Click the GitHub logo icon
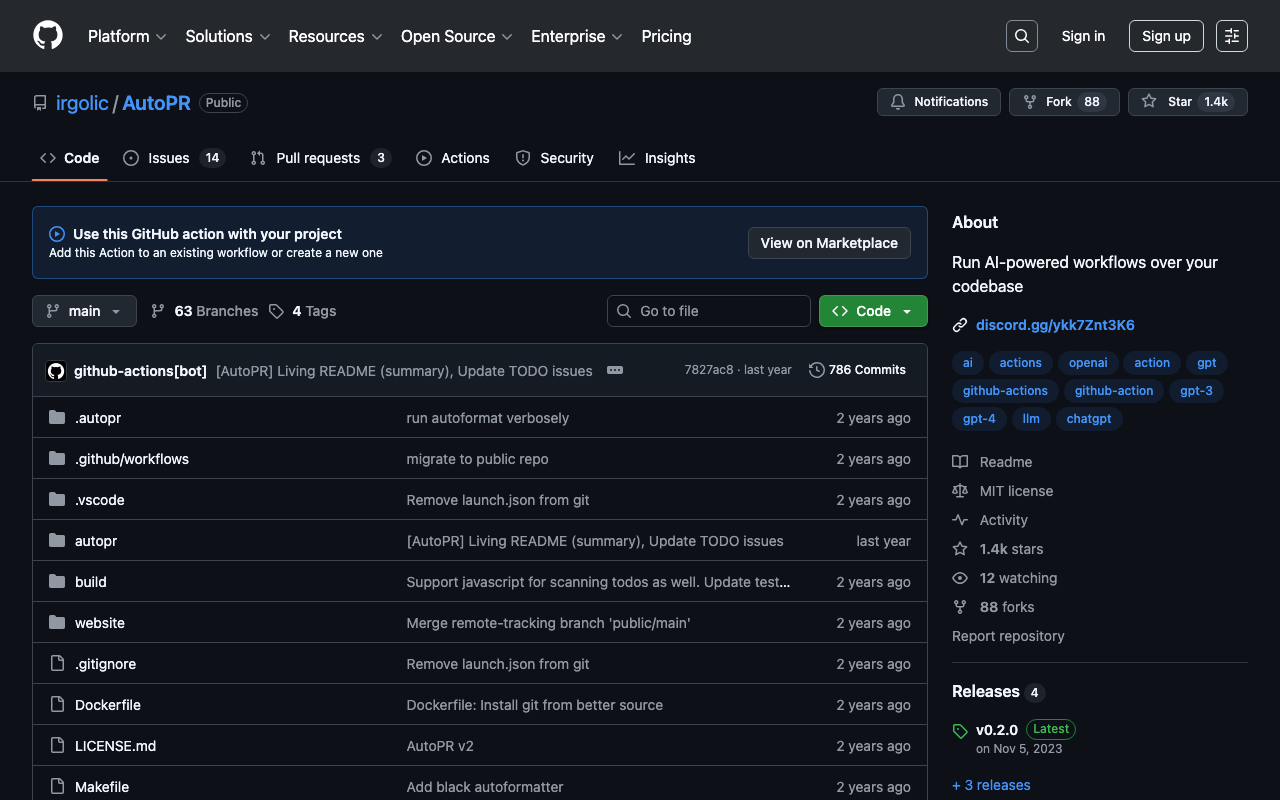 [48, 36]
